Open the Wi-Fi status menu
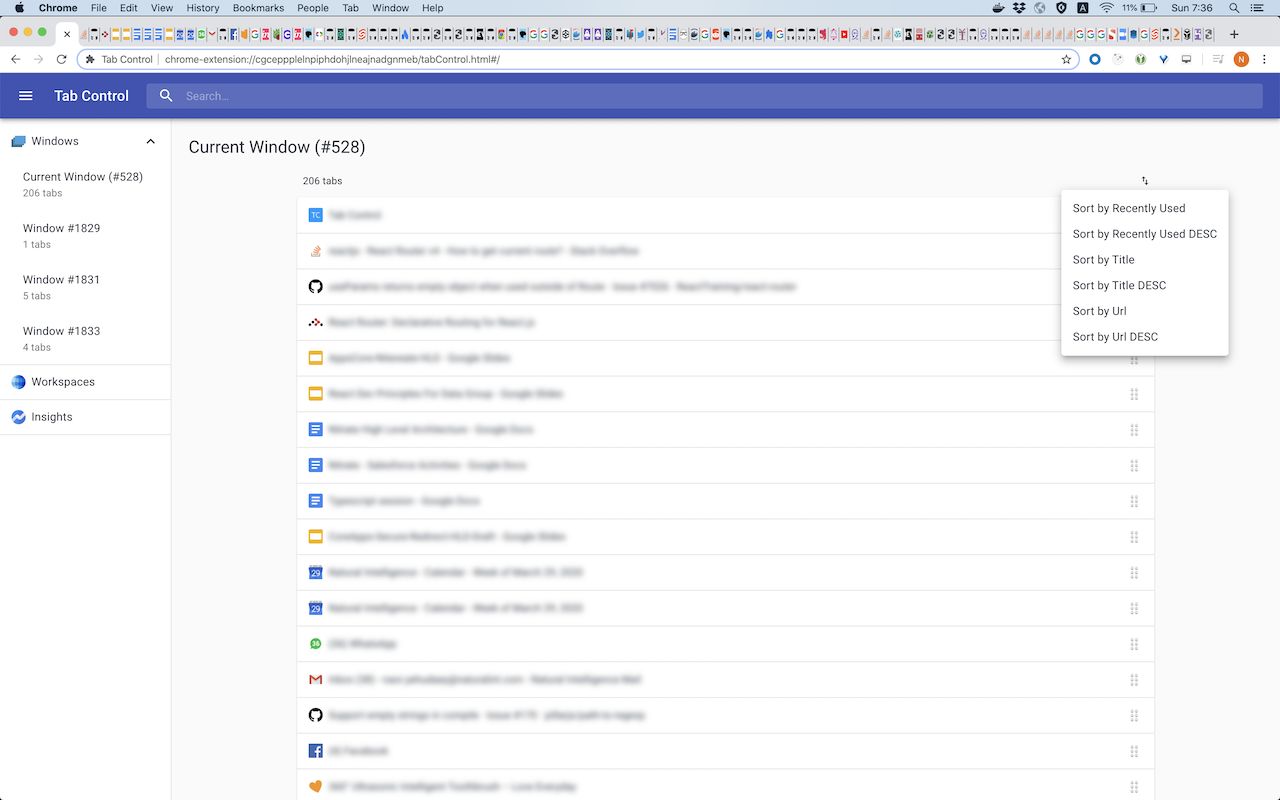The height and width of the screenshot is (800, 1280). (1106, 8)
